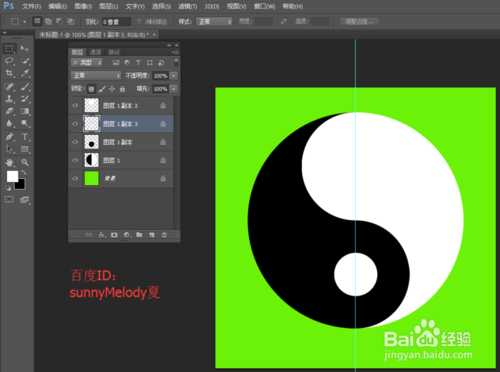Open the first menu next to PS logo
Screen dimensions: 500x372
31,6
